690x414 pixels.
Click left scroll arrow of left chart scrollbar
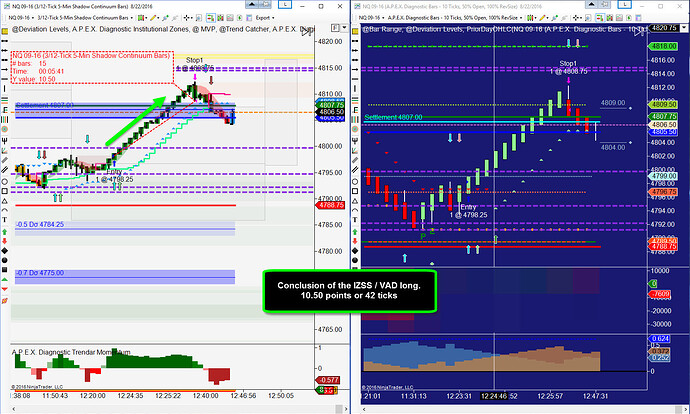click(x=14, y=409)
